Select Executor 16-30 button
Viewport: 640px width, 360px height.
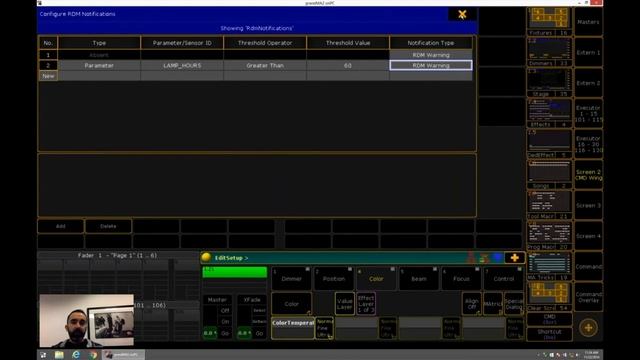point(588,144)
